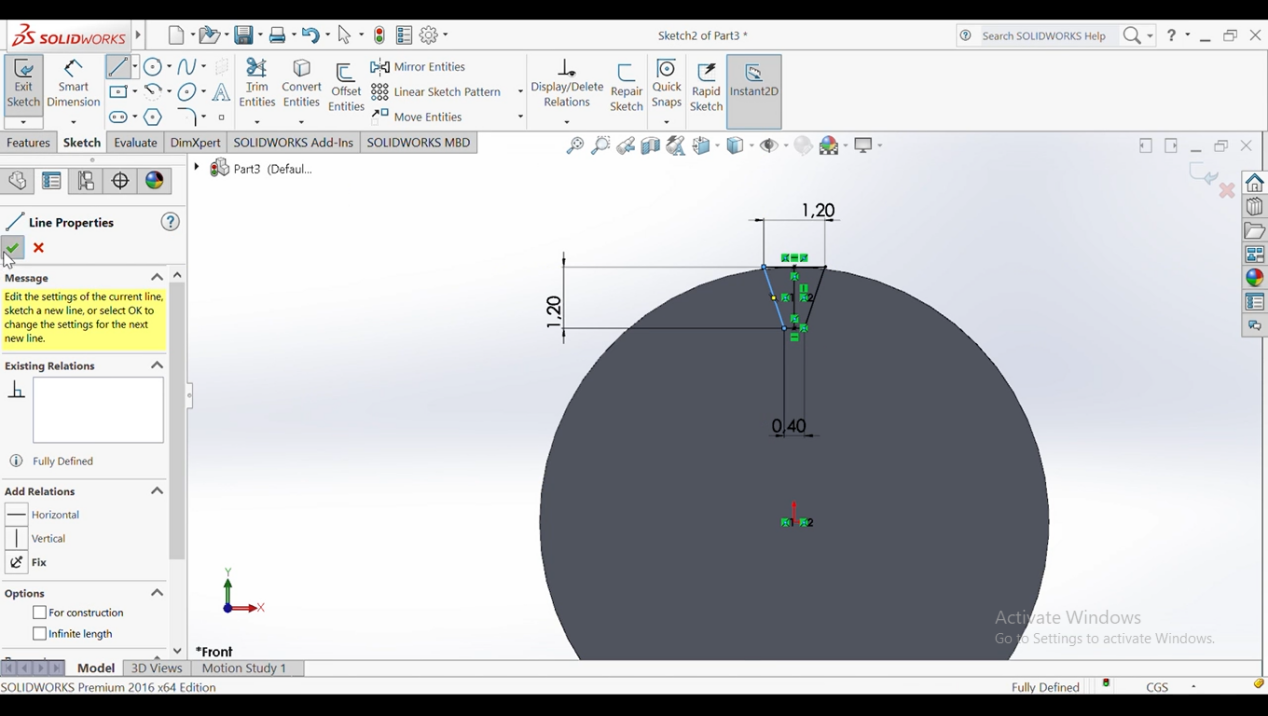Viewport: 1268px width, 716px height.
Task: Select the Ellipse sketch tool
Action: [187, 92]
